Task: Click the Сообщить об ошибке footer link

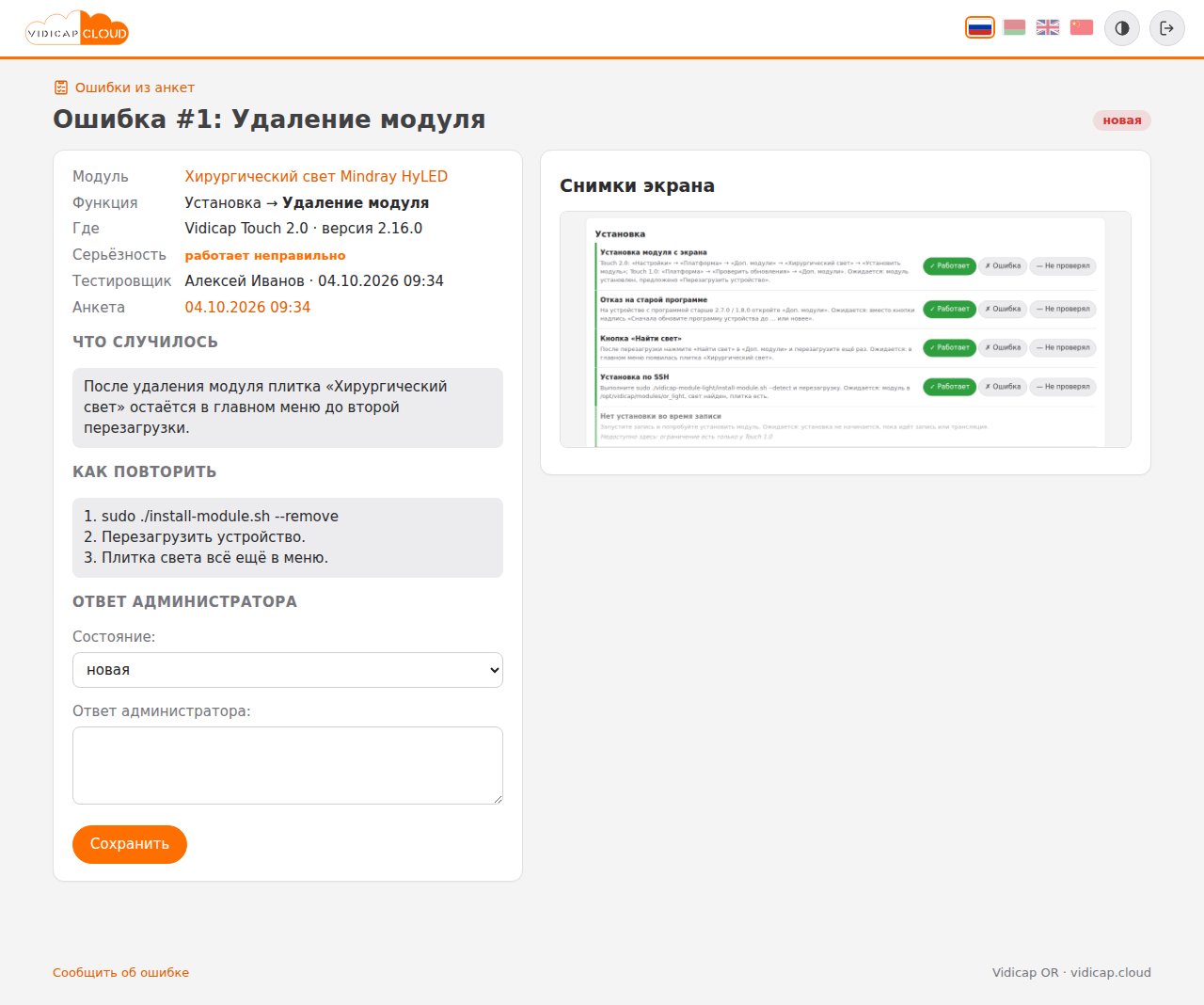Action: coord(120,972)
